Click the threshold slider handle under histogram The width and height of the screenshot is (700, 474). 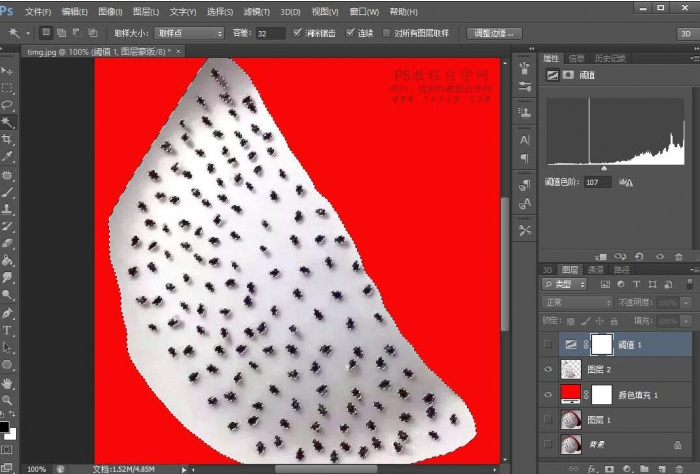[603, 168]
